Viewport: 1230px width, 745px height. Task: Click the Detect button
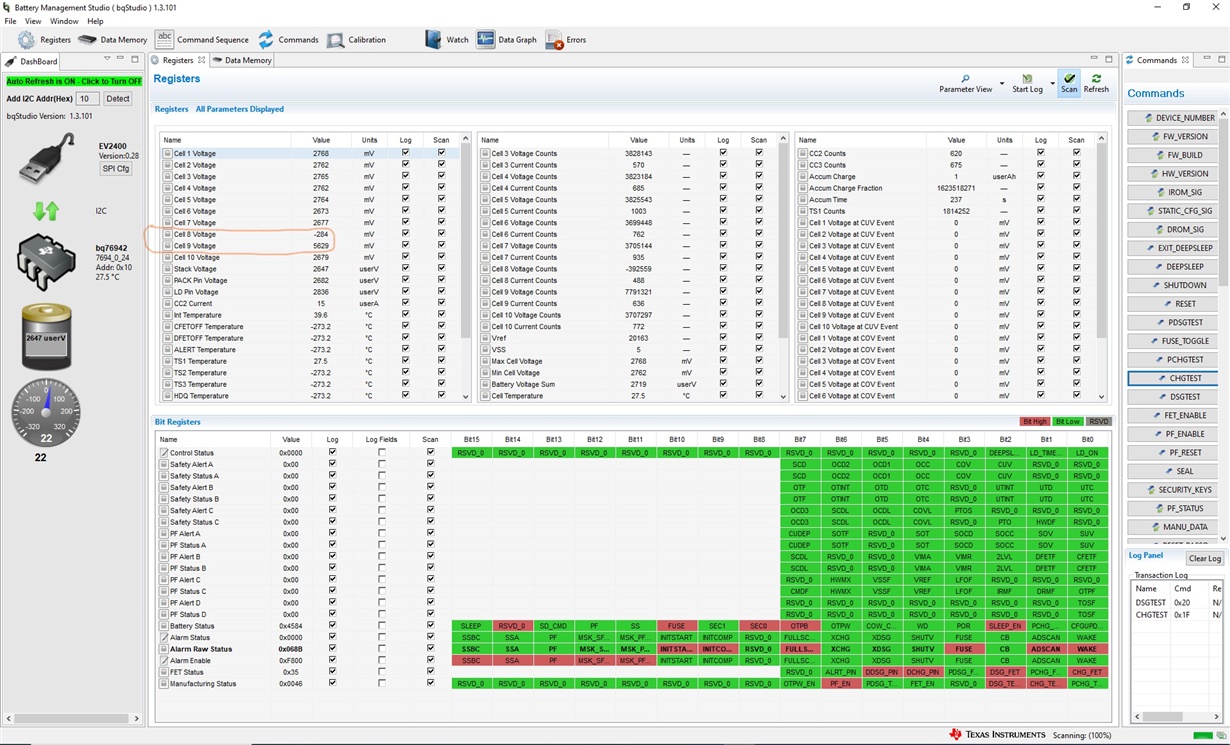pyautogui.click(x=118, y=99)
